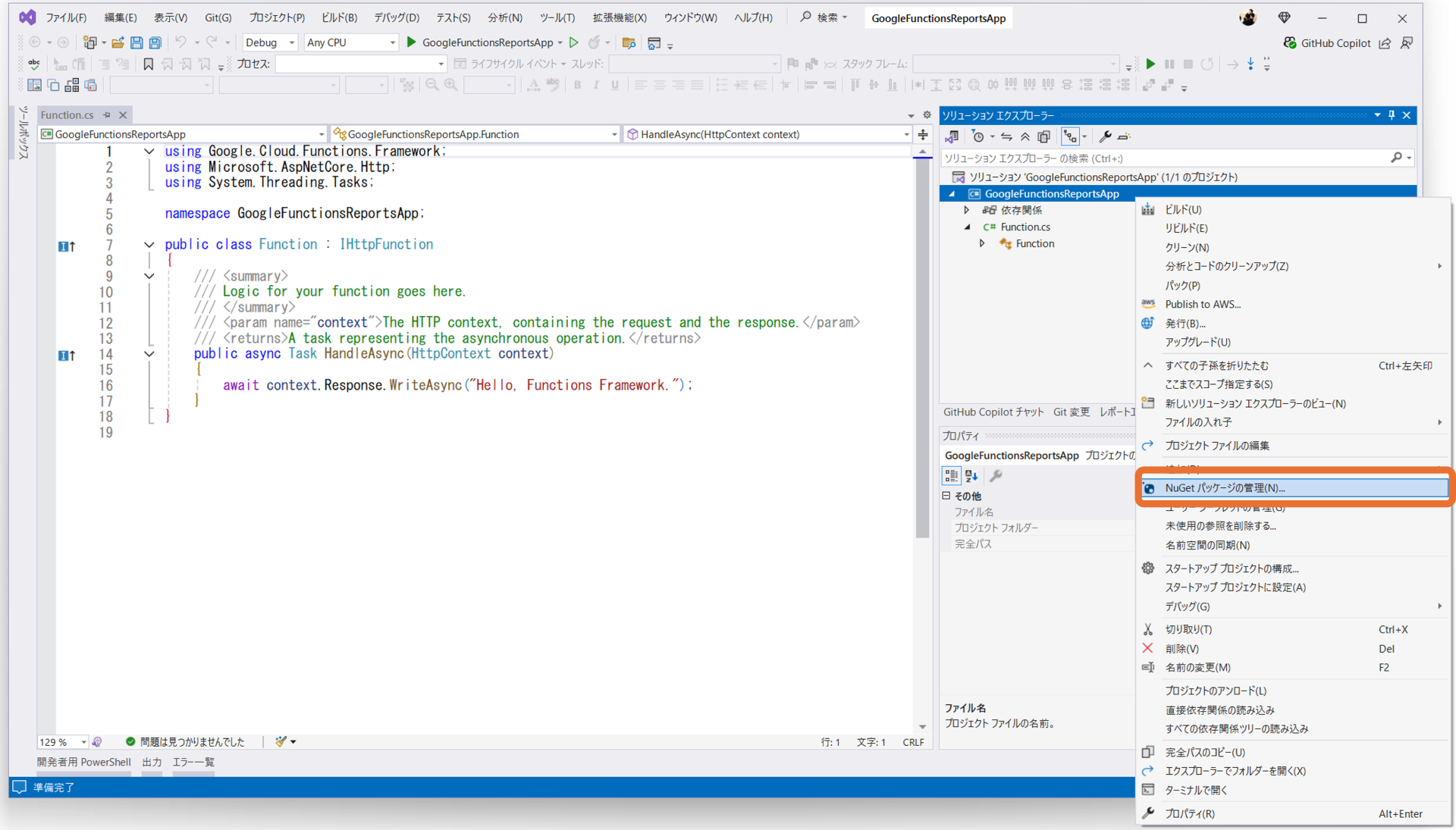Toggle the pin on the Function.cs tab
1456x830 pixels.
coord(107,115)
